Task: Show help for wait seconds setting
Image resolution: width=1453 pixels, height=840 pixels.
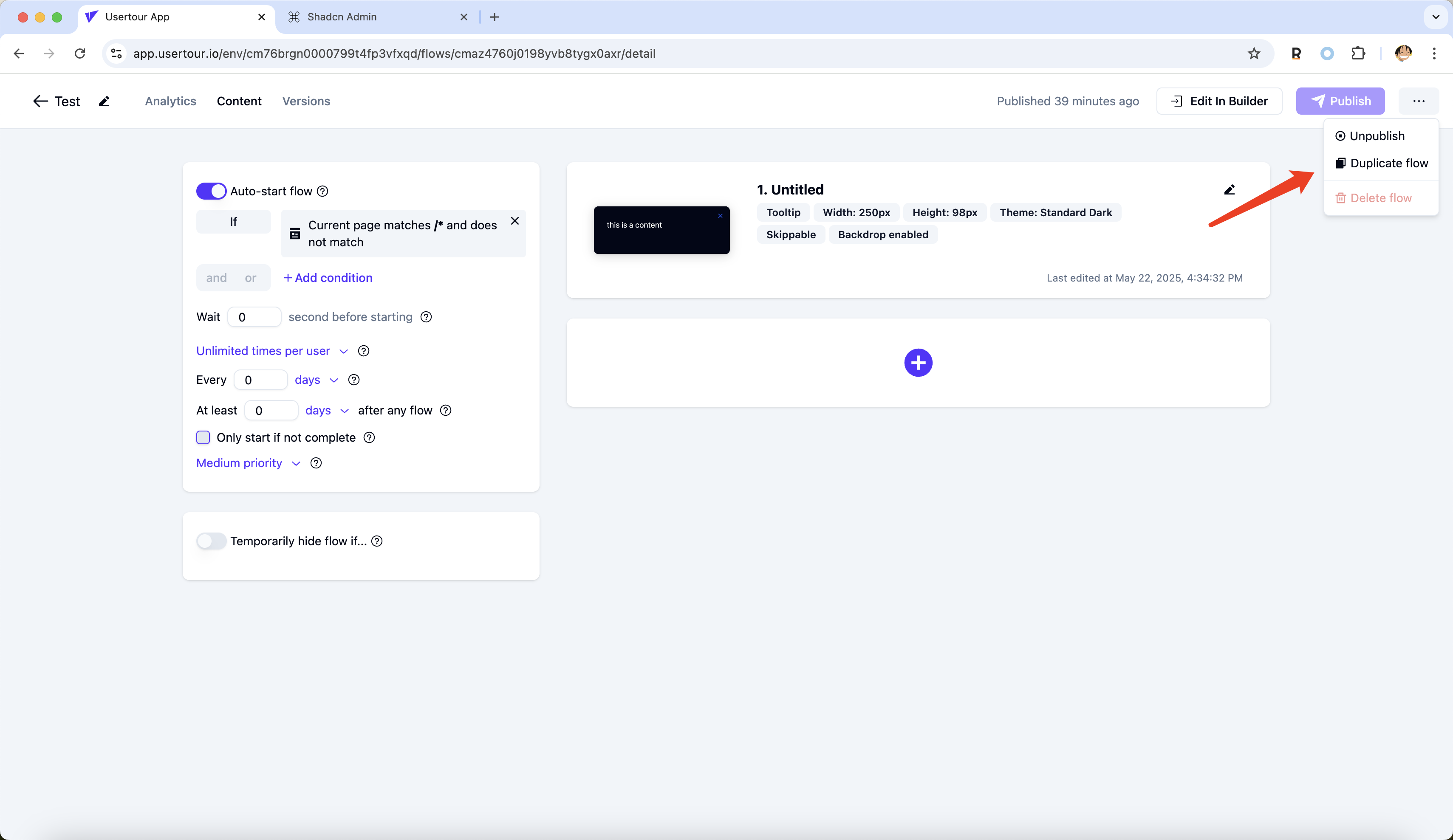Action: click(426, 317)
